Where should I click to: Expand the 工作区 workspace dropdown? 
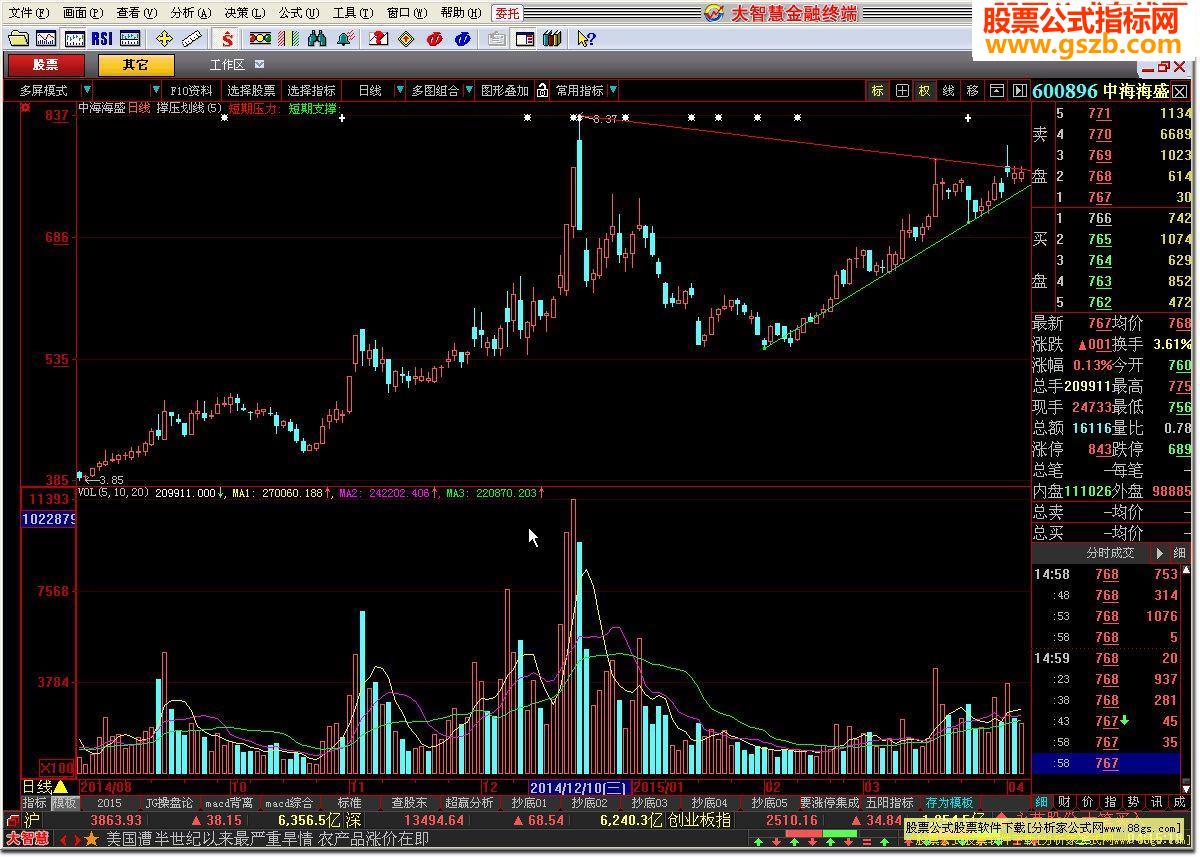point(259,64)
